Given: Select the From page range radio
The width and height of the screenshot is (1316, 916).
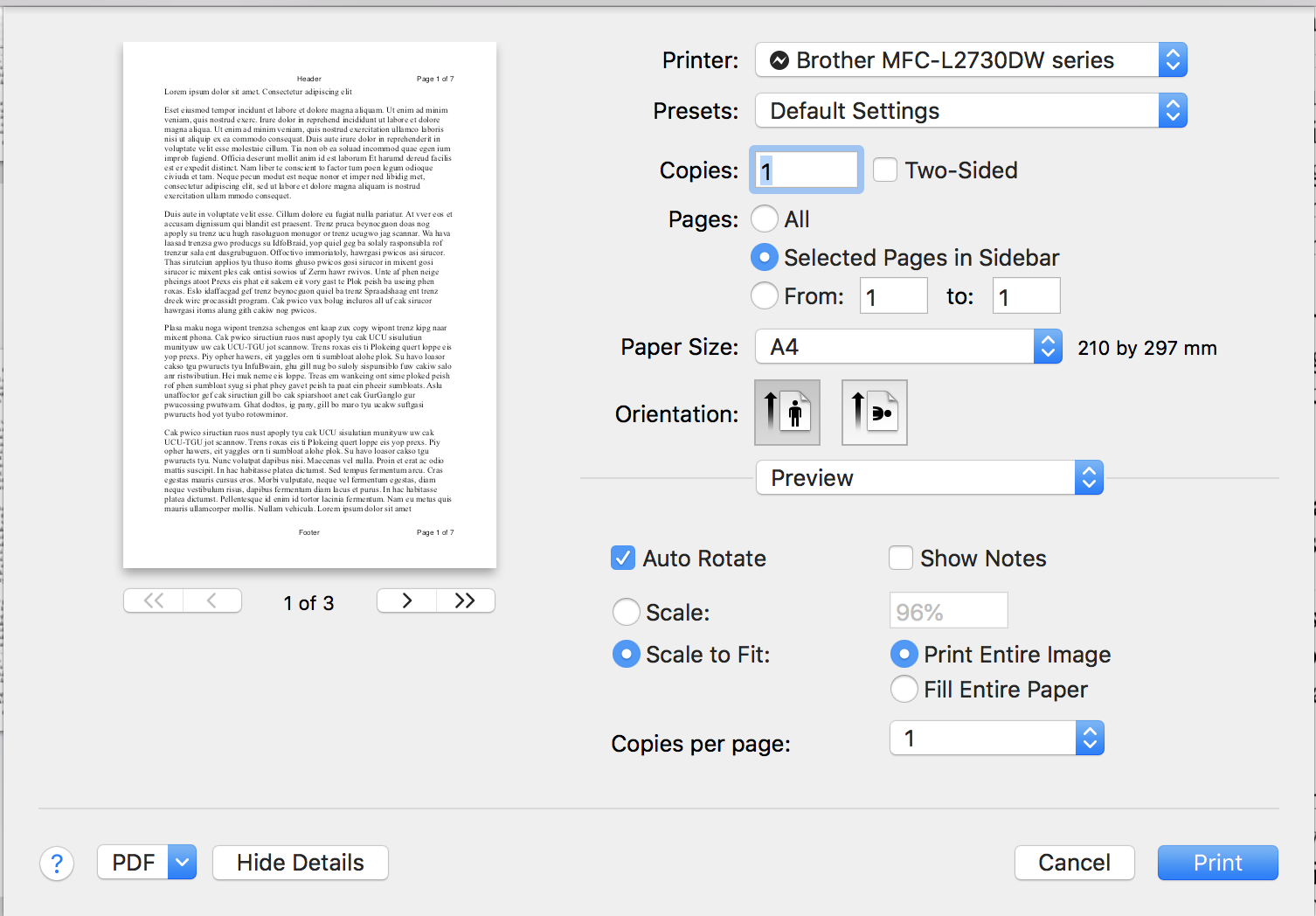Looking at the screenshot, I should pyautogui.click(x=765, y=295).
